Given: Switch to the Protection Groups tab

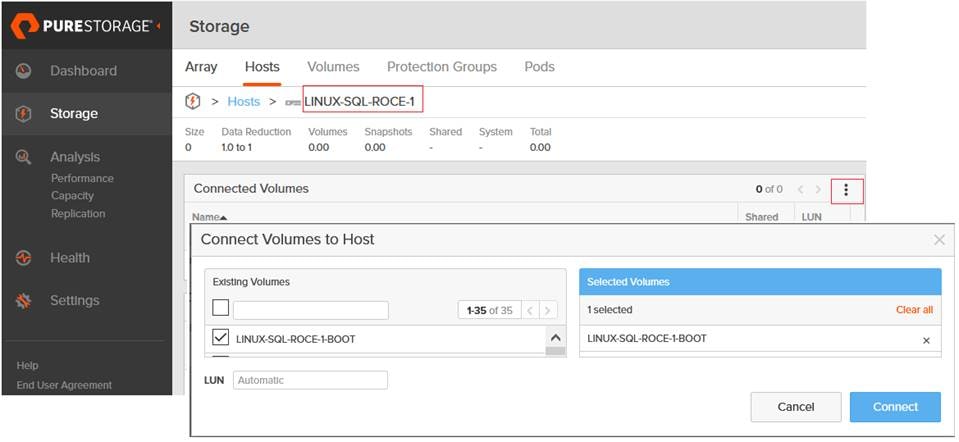Looking at the screenshot, I should [x=442, y=67].
